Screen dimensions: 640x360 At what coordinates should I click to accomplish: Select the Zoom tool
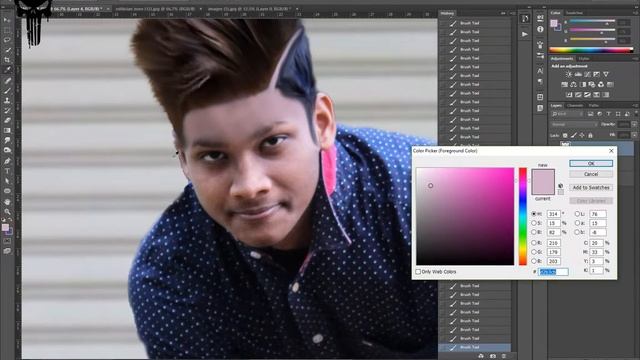(7, 211)
